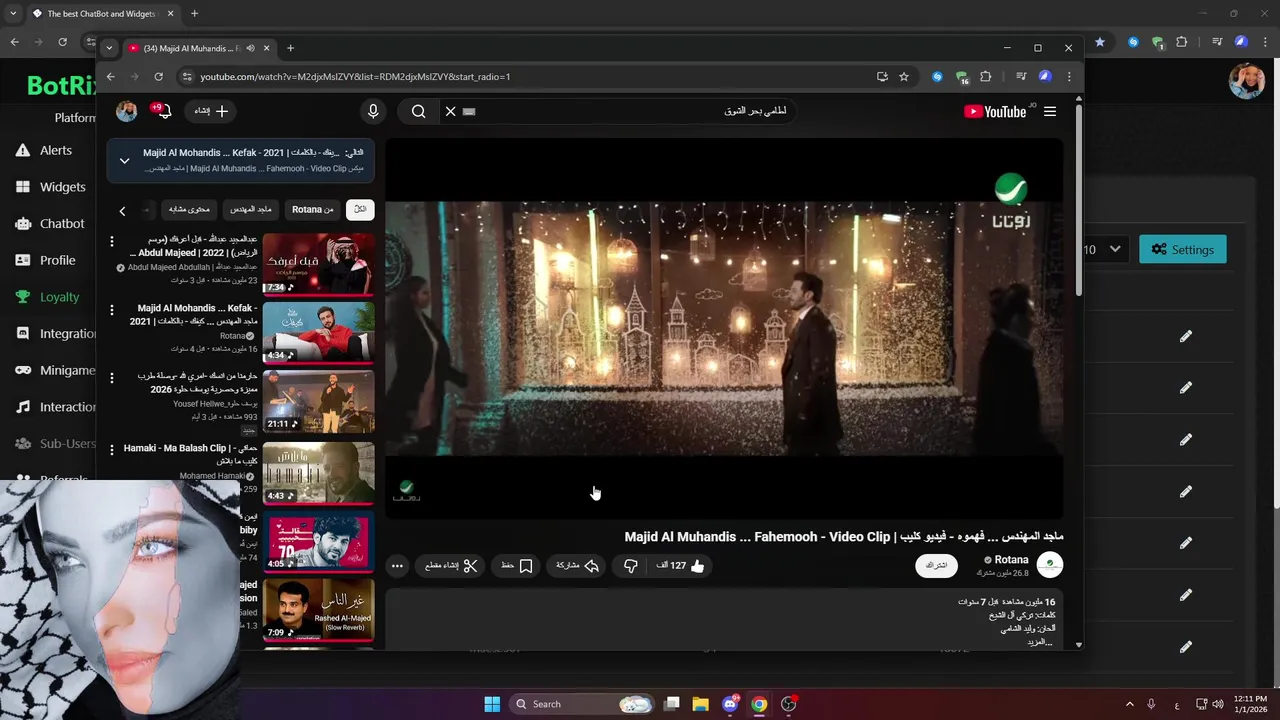Subscribe to Rotana with 'اشتراك' button

click(x=937, y=565)
